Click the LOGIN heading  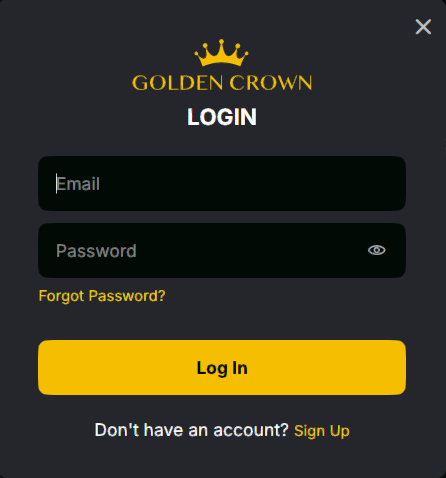click(222, 117)
